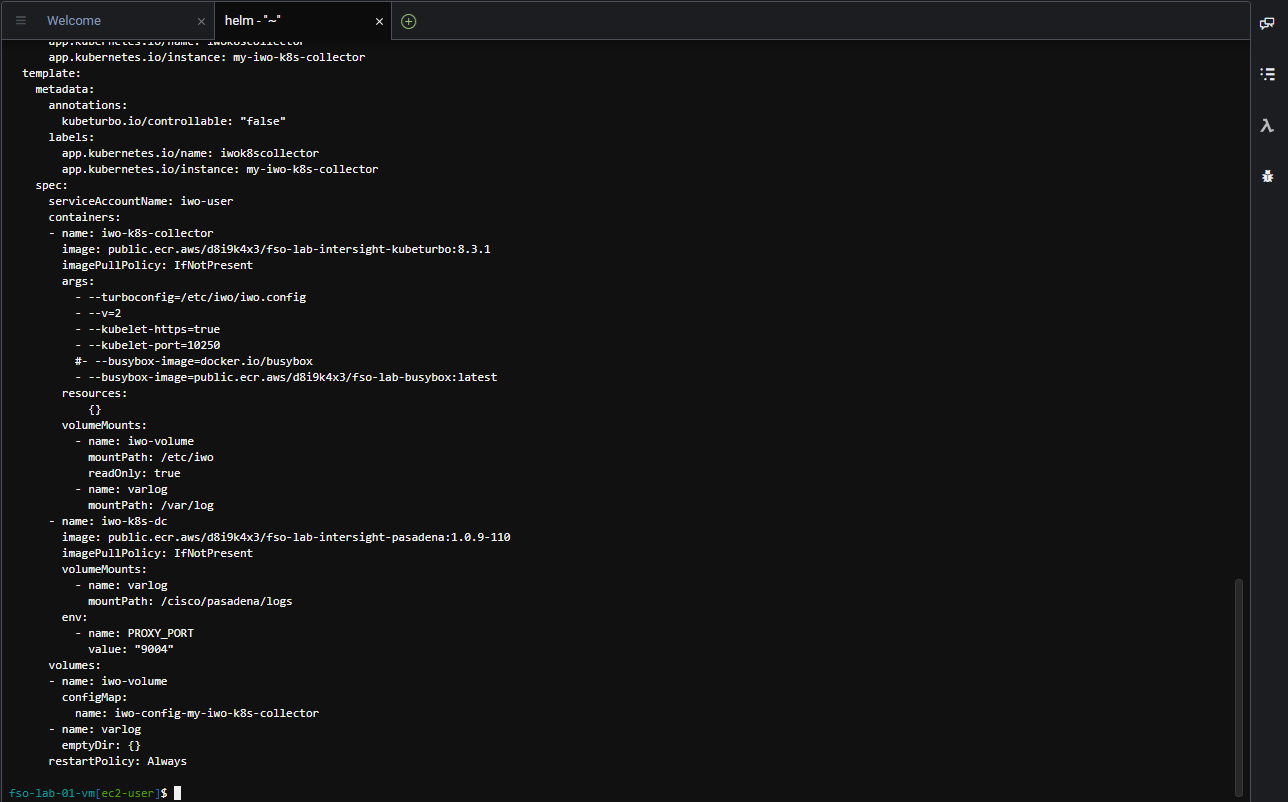
Task: Click 'emptyDir: {}' line
Action: pos(101,745)
